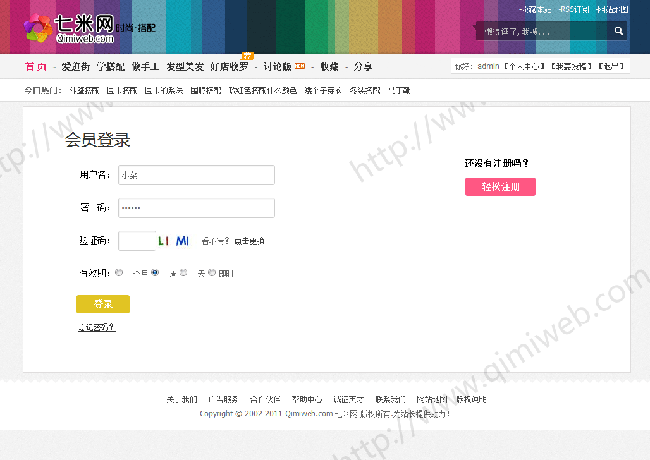The height and width of the screenshot is (460, 650).
Task: Open the 讨论版 forum navigation item
Action: pyautogui.click(x=277, y=67)
